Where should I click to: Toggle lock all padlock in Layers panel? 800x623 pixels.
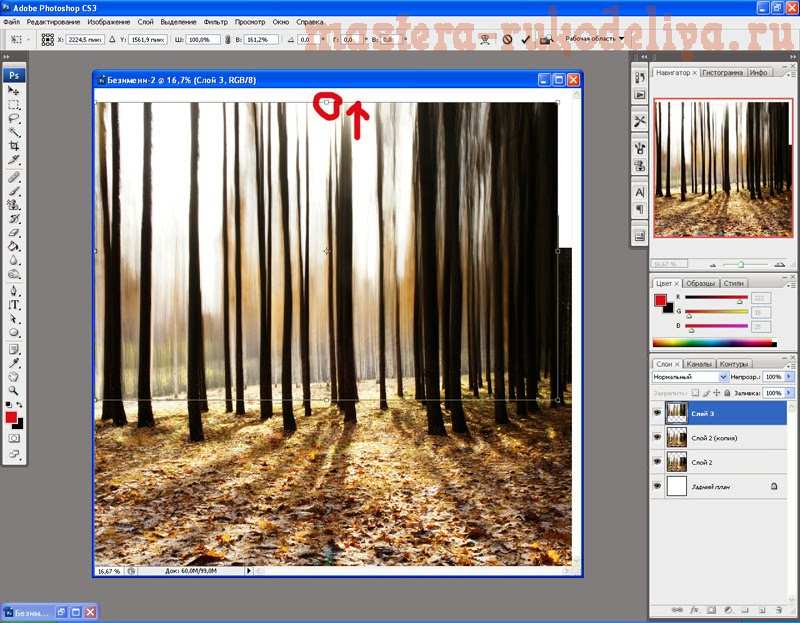point(727,393)
